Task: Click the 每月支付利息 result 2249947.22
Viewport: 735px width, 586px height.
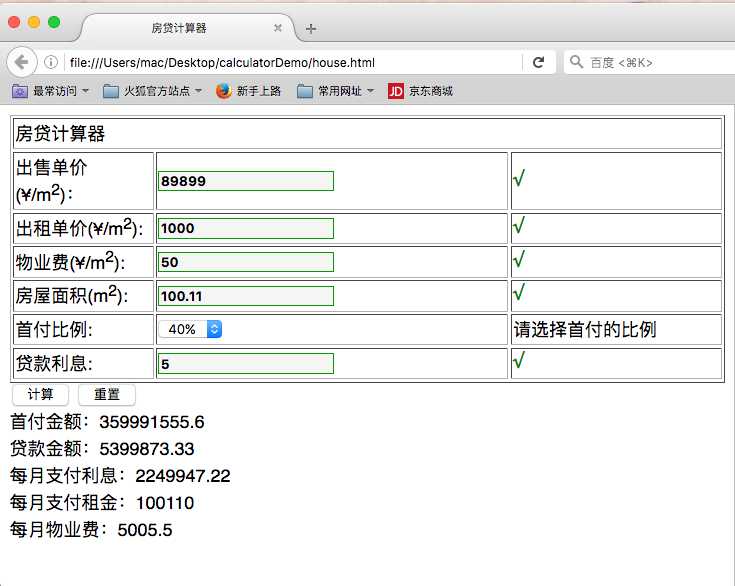Action: coord(183,476)
